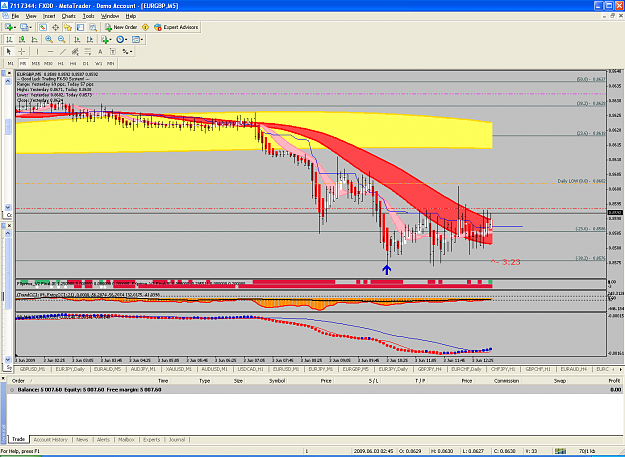
Task: Switch to the GBPCHF,H1 chart tab
Action: (538, 369)
